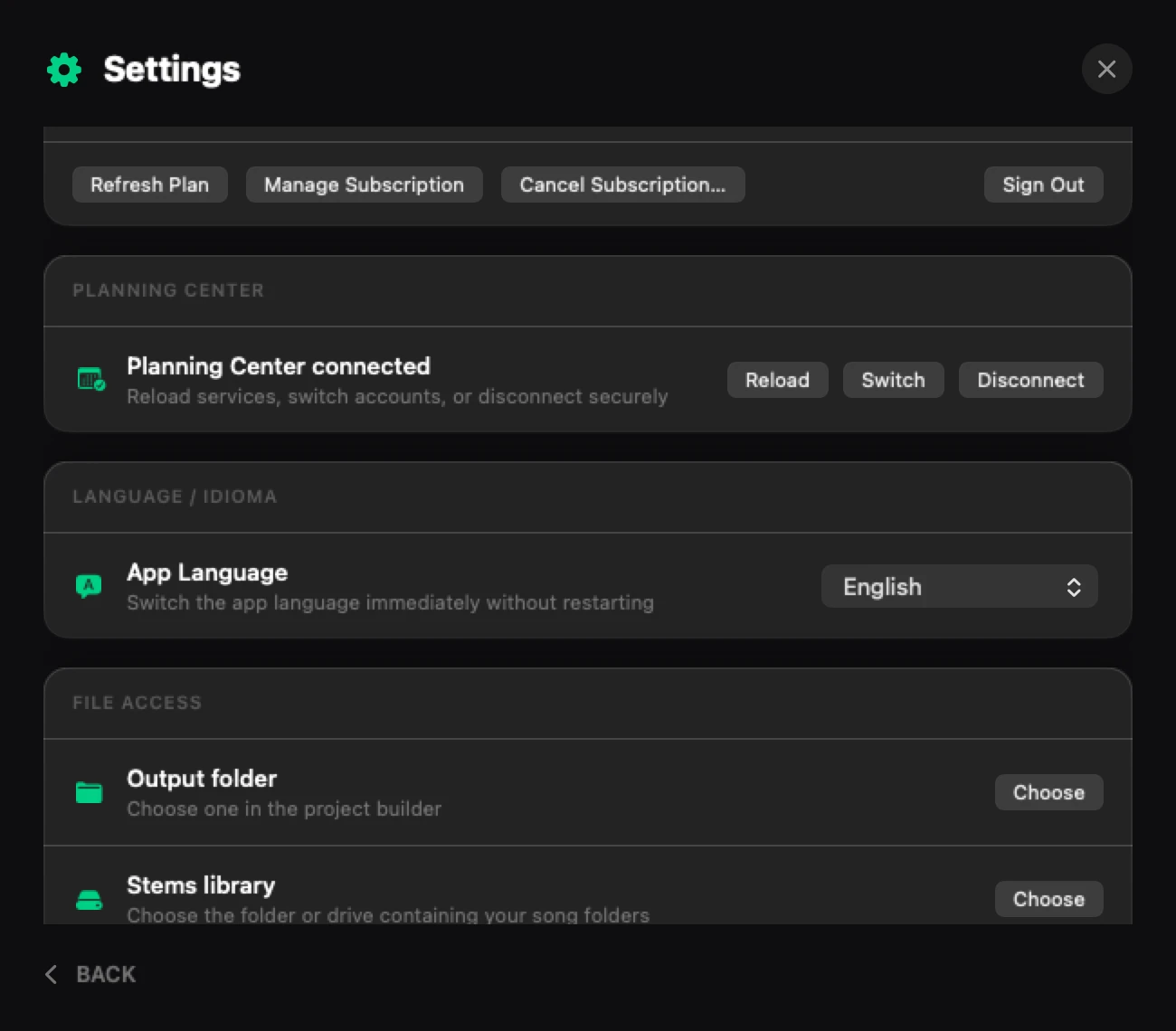
Task: Reload Planning Center services
Action: pos(777,380)
